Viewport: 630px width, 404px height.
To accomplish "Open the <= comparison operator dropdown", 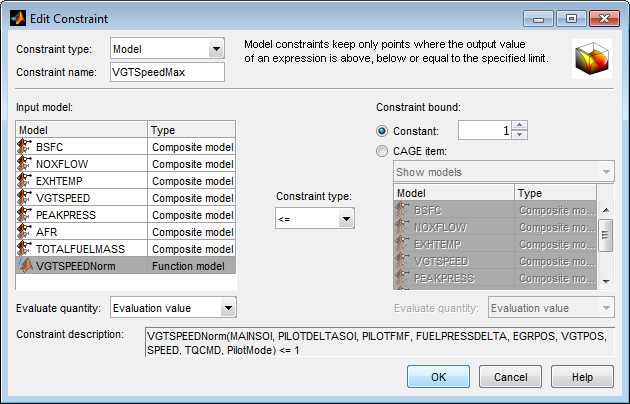I will coord(345,218).
